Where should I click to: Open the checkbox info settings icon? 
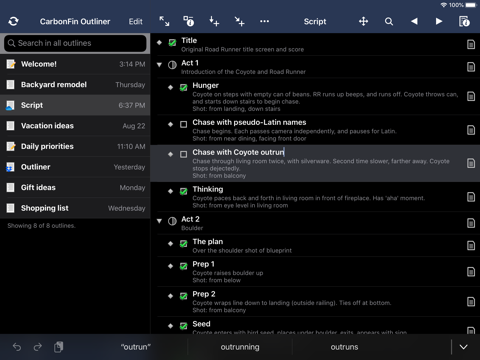coord(189,21)
